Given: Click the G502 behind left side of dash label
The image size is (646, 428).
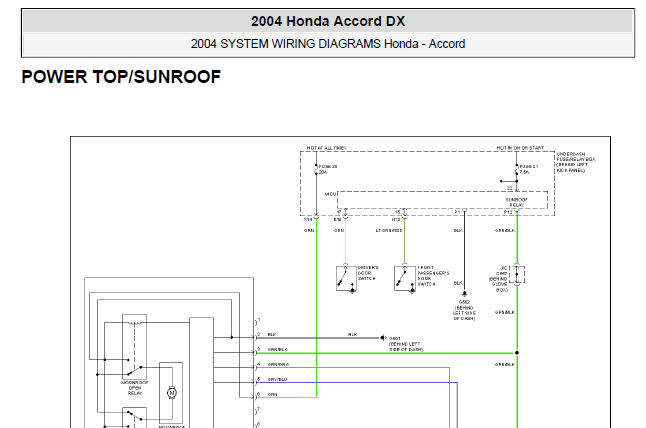Looking at the screenshot, I should [464, 310].
